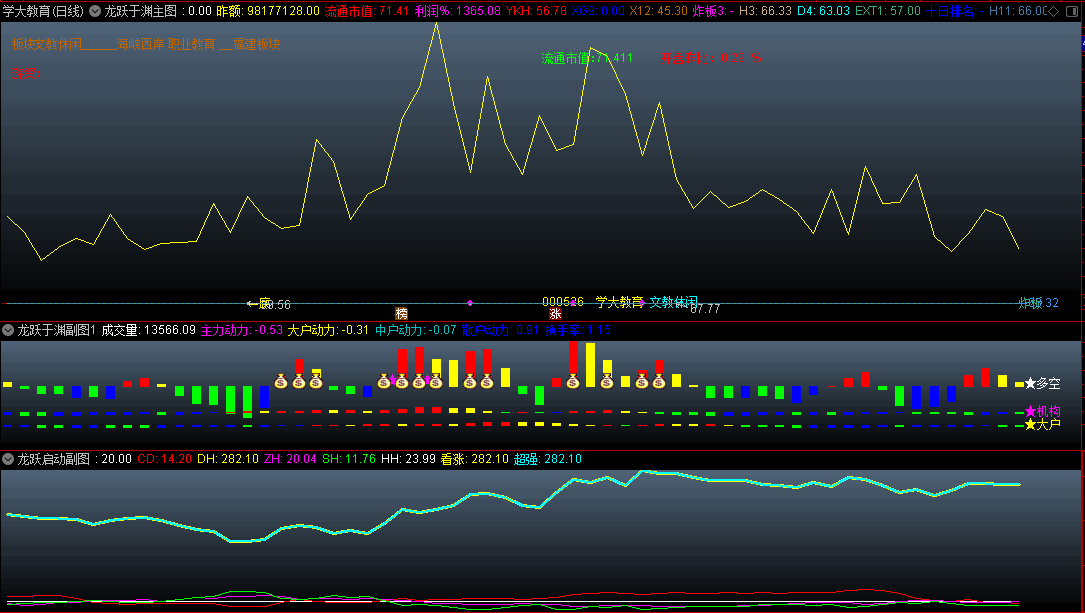This screenshot has height=613, width=1085.
Task: Click the tallest yellow bar in 副图1
Action: coord(590,365)
